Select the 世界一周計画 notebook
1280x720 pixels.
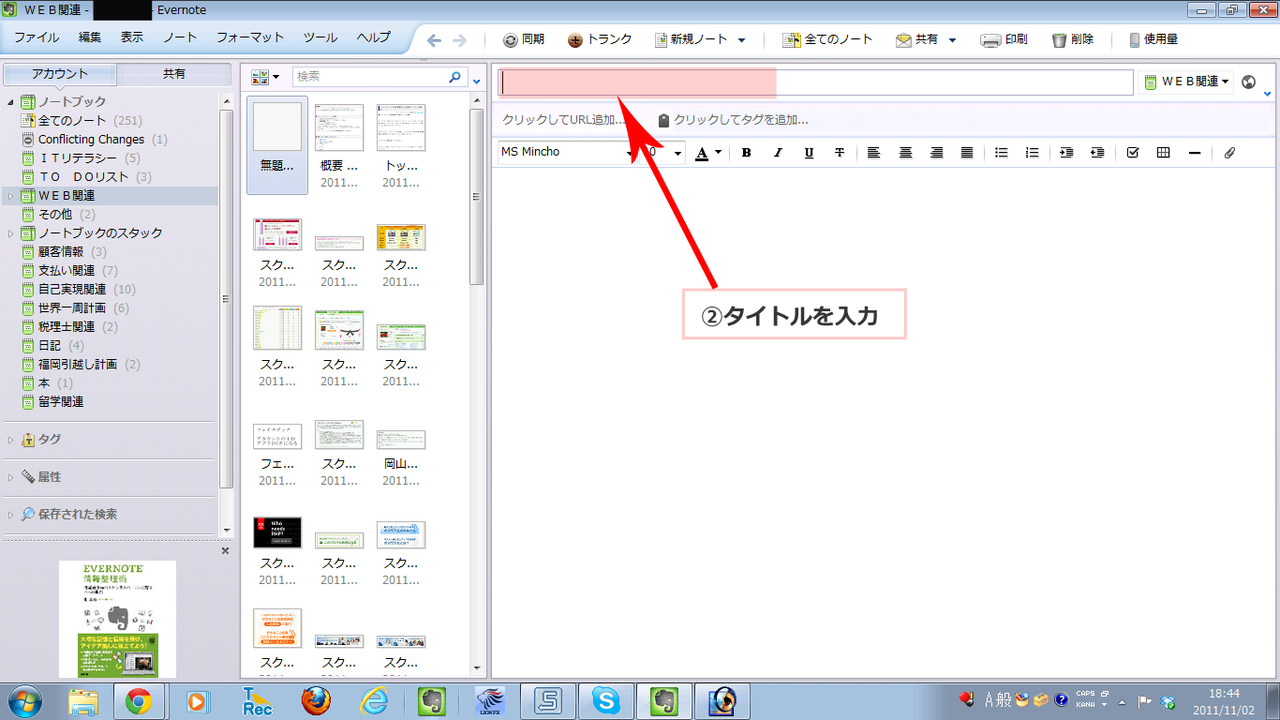(71, 309)
